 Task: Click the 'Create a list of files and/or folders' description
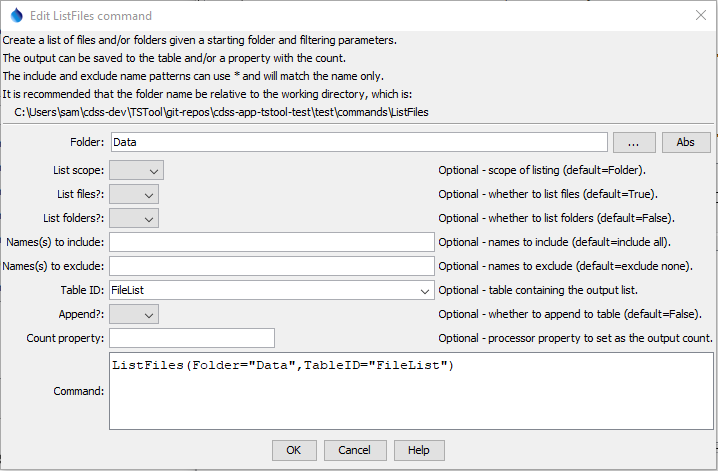[199, 40]
